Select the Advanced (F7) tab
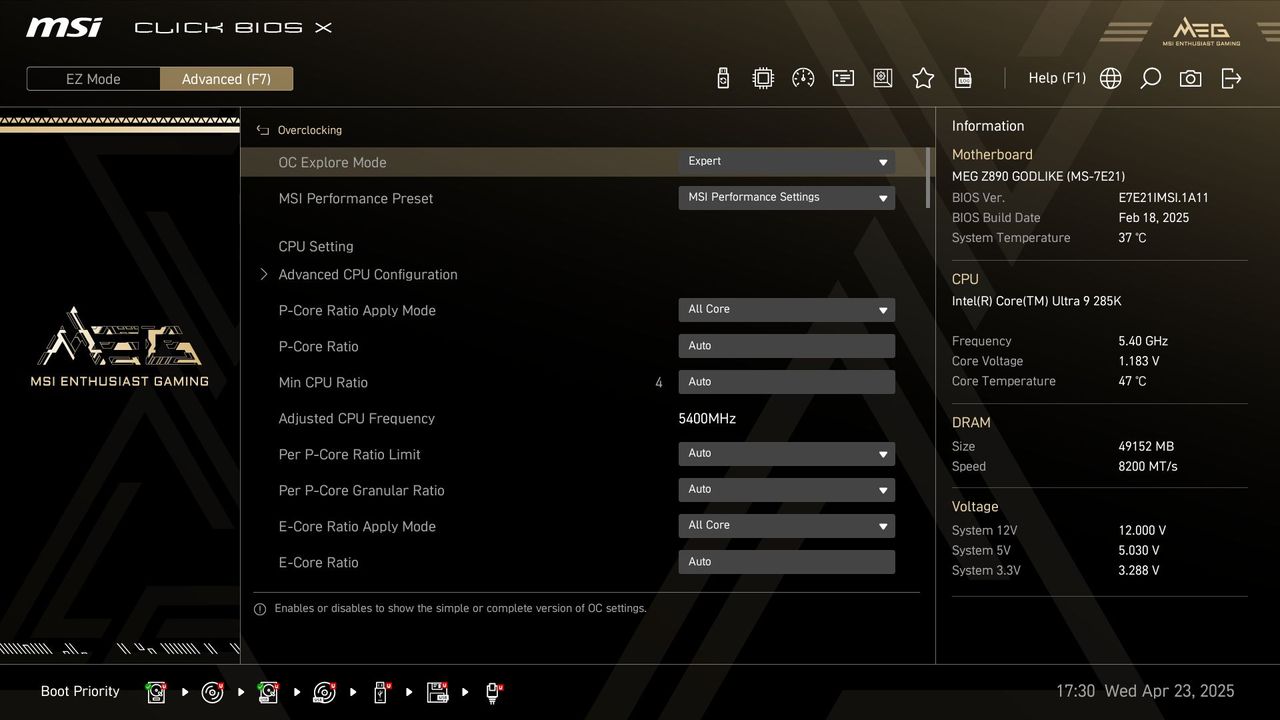This screenshot has width=1280, height=720. (226, 79)
